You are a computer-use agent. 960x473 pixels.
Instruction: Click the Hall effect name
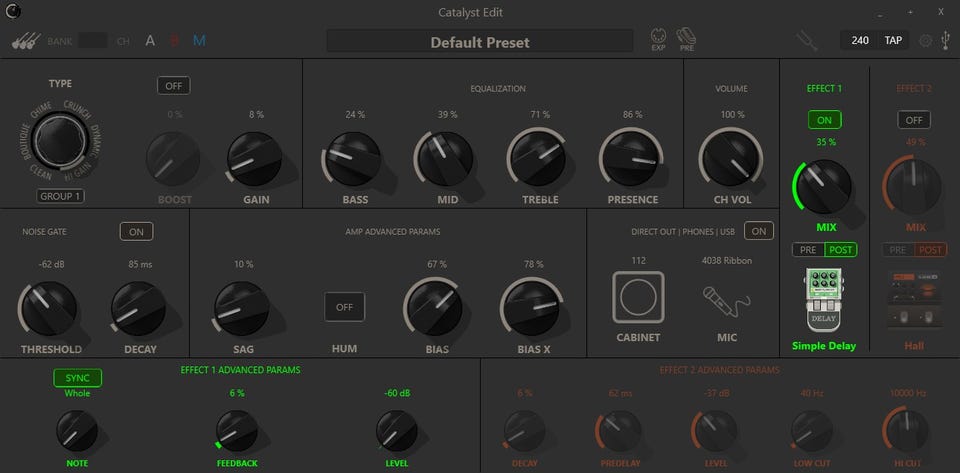914,346
